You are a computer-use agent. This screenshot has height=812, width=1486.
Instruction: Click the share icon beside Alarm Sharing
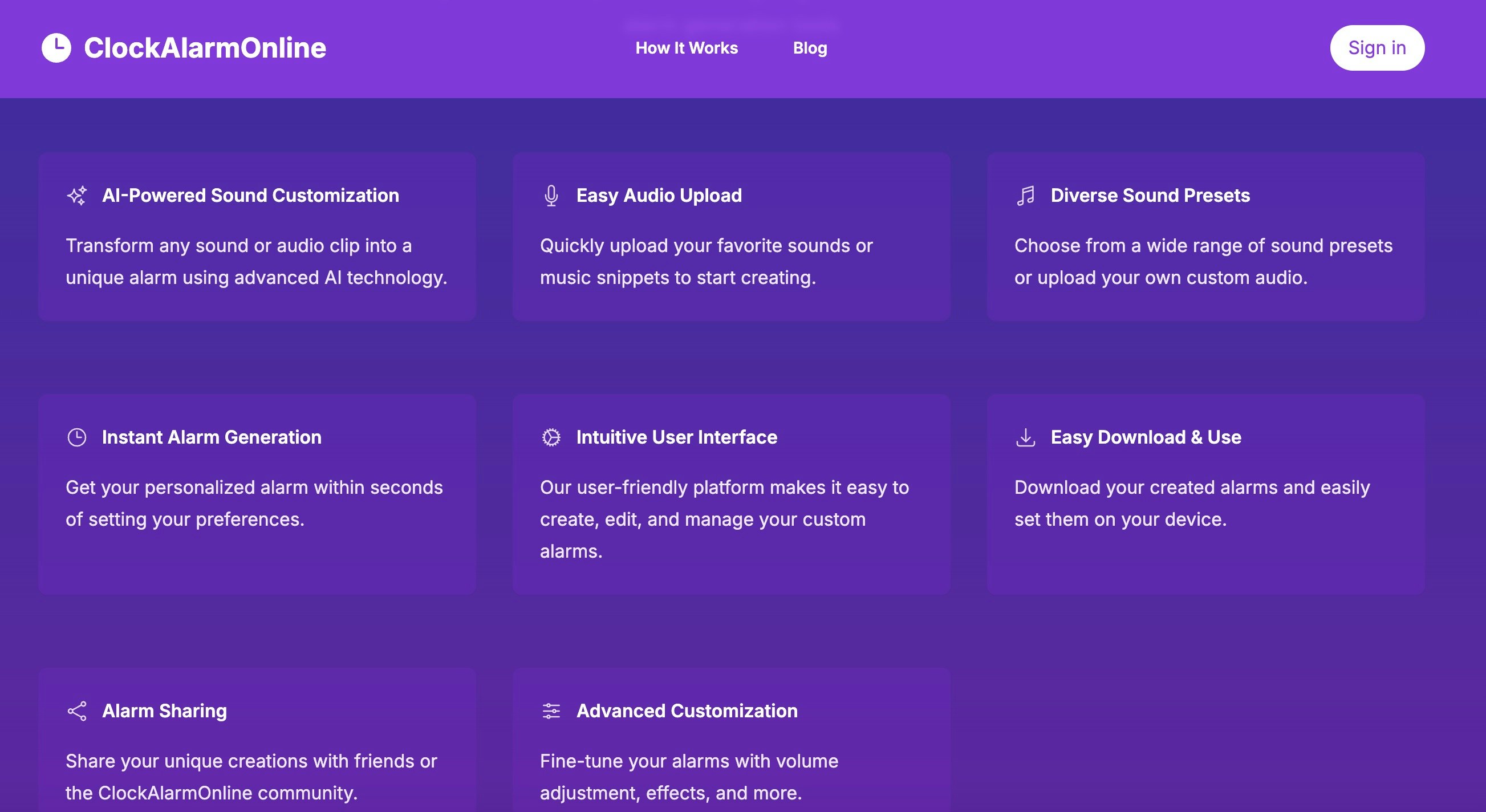(77, 711)
